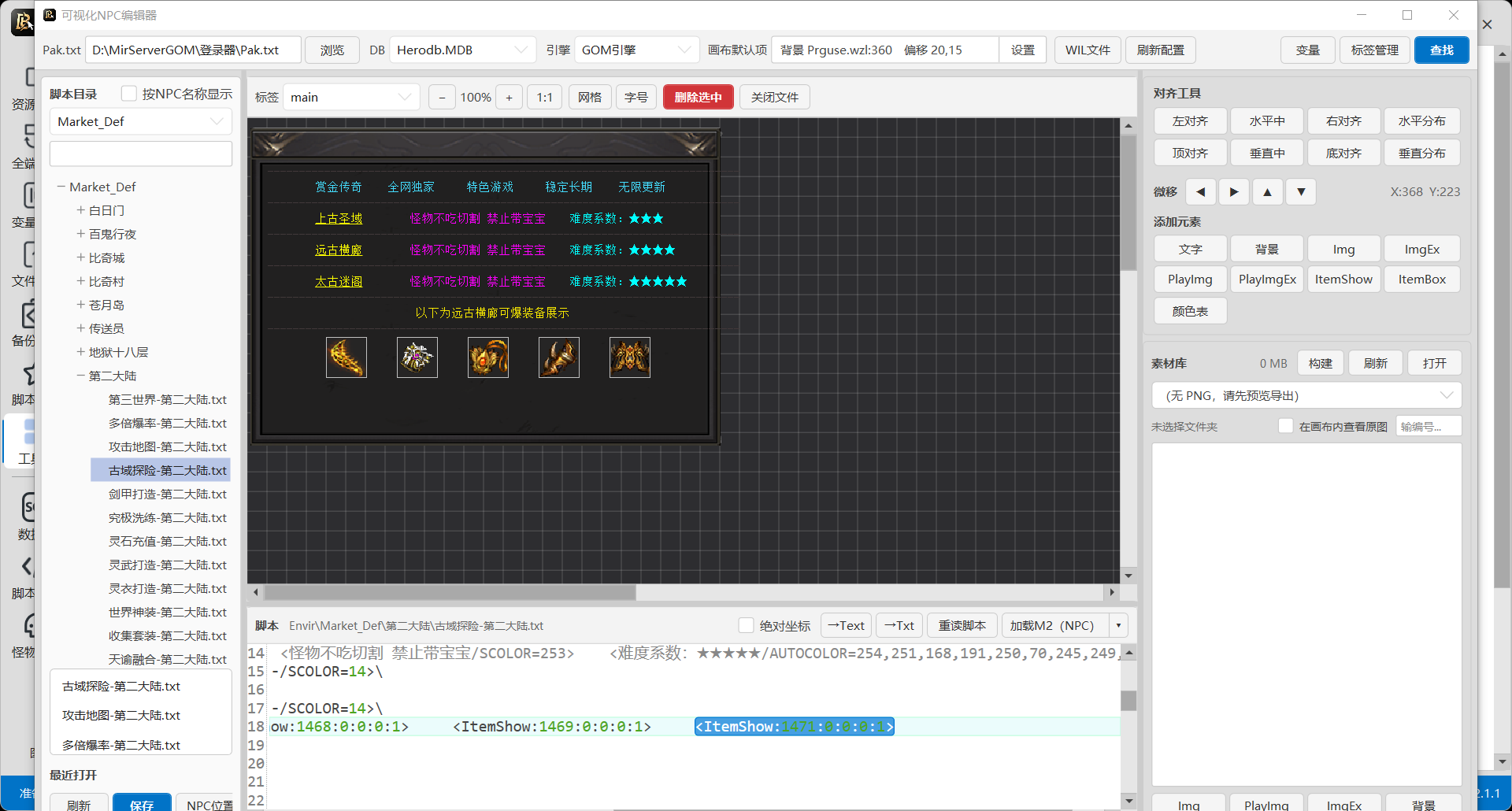
Task: Zoom out the canvas with the minus button
Action: click(442, 98)
